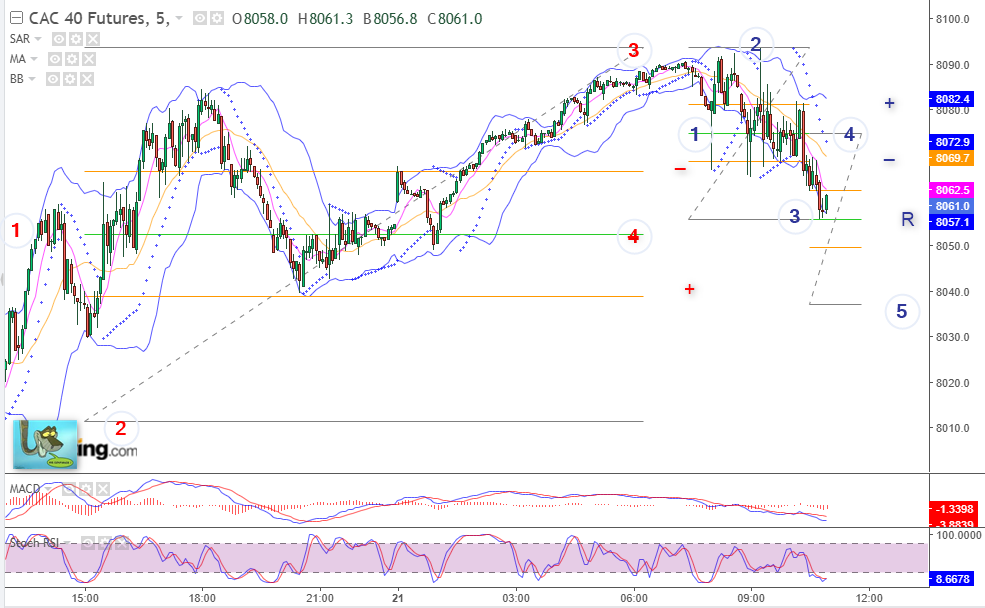Remove the SAR indicator
The height and width of the screenshot is (608, 985).
pyautogui.click(x=92, y=40)
